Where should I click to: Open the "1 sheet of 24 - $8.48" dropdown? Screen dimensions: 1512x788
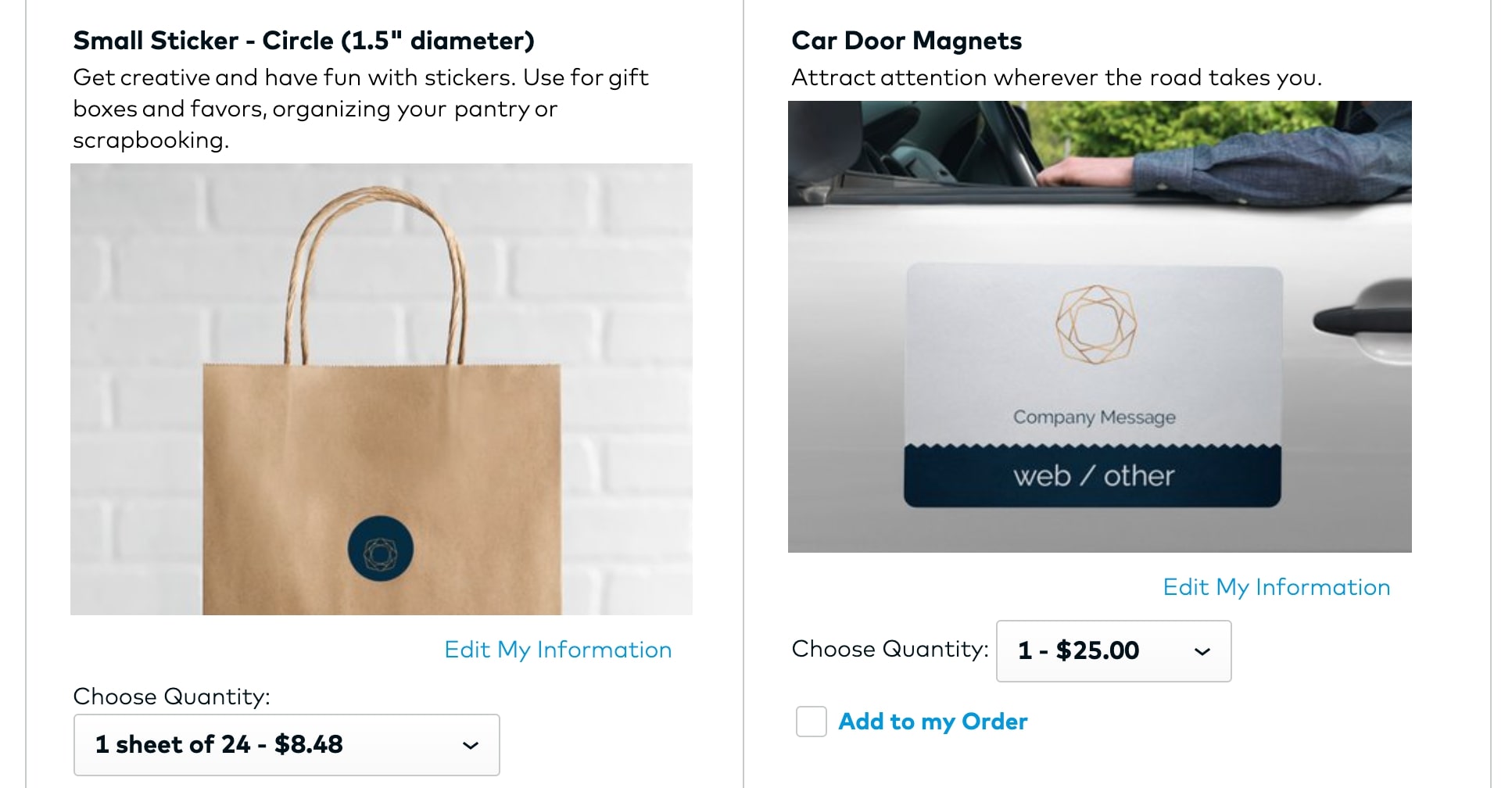tap(286, 745)
